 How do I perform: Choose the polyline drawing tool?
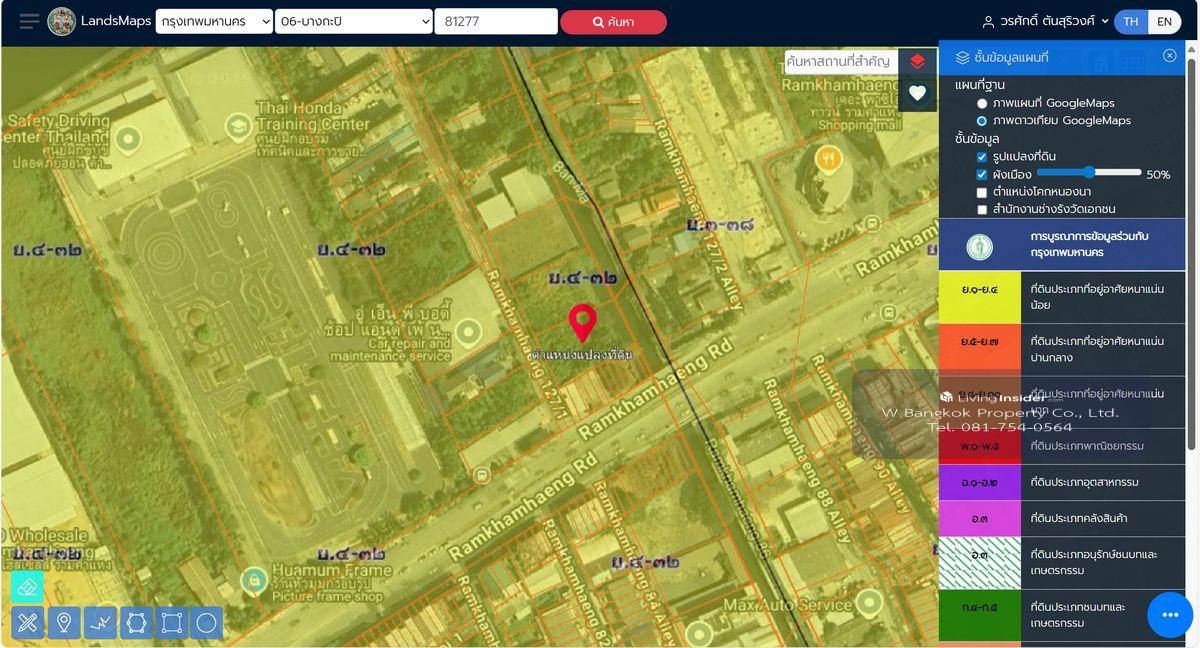click(100, 623)
